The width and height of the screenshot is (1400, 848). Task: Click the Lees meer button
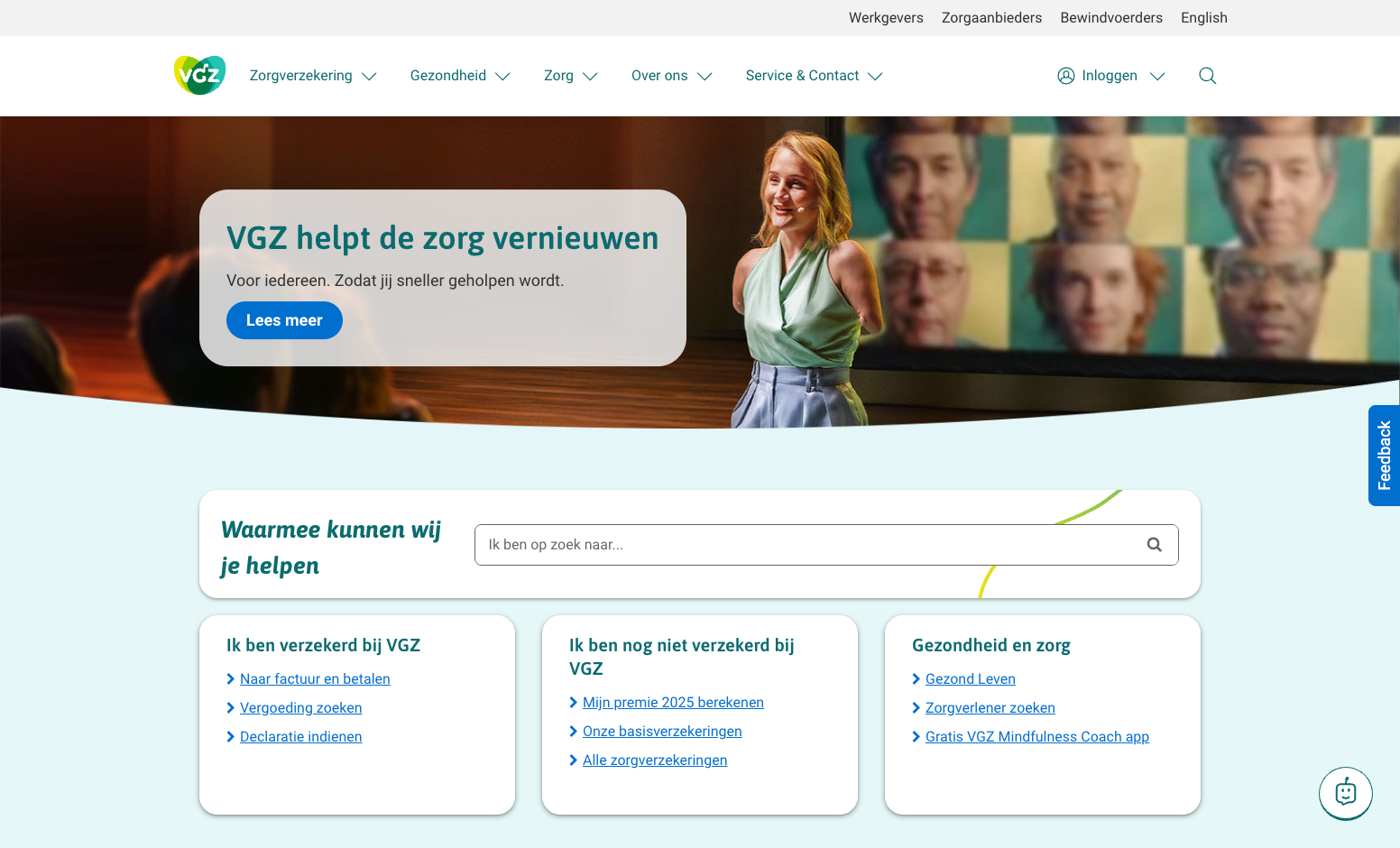[x=284, y=320]
